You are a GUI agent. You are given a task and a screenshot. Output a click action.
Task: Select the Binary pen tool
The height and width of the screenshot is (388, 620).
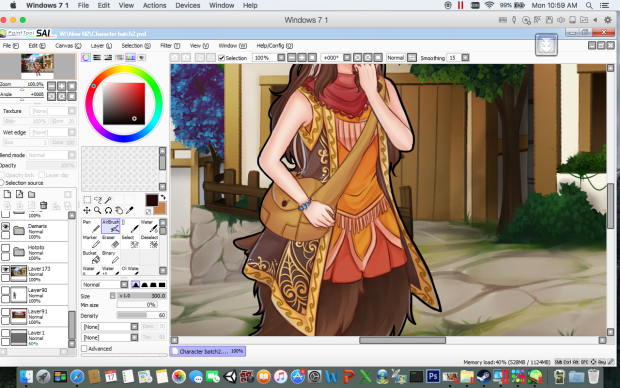click(x=110, y=257)
